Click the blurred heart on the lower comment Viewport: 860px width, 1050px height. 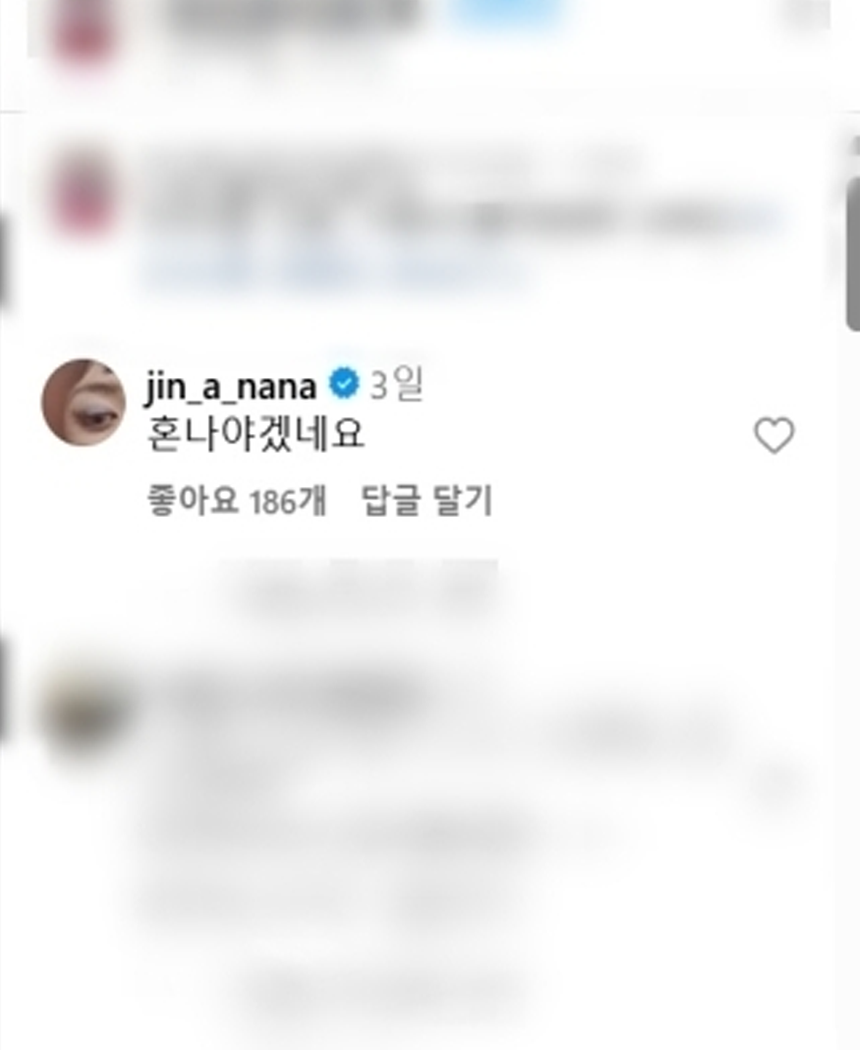(x=775, y=781)
